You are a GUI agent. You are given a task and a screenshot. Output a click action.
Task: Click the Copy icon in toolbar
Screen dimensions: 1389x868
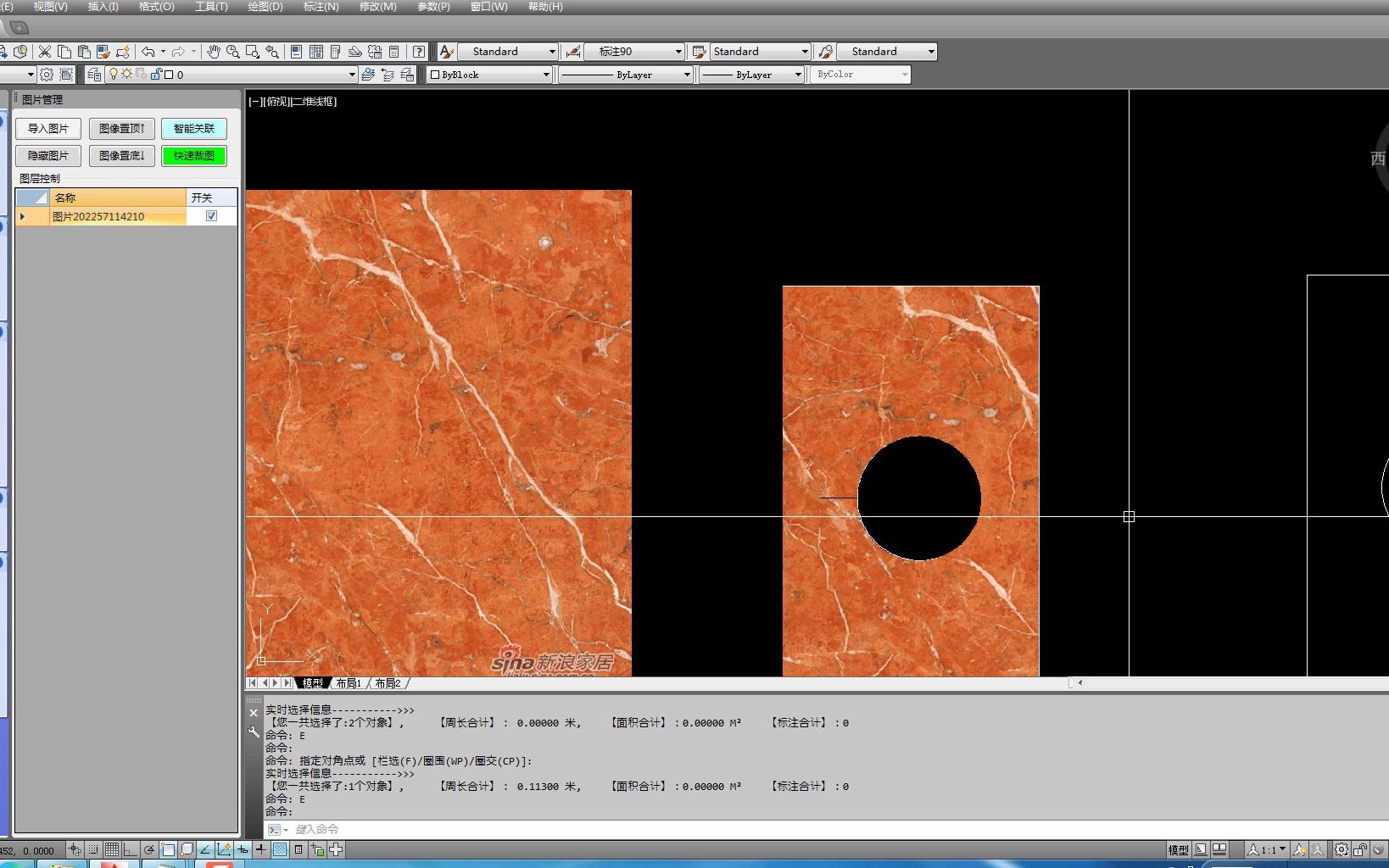[64, 52]
